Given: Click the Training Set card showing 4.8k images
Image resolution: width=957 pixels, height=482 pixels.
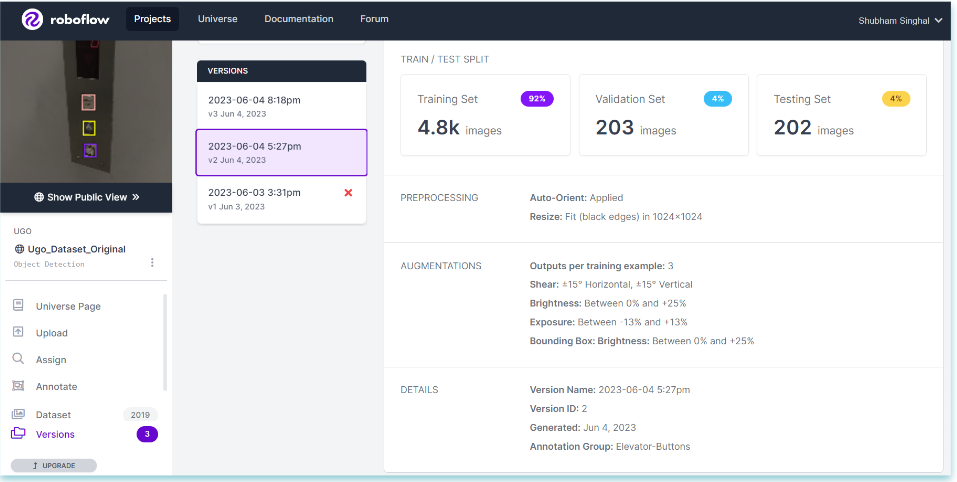Looking at the screenshot, I should 485,115.
